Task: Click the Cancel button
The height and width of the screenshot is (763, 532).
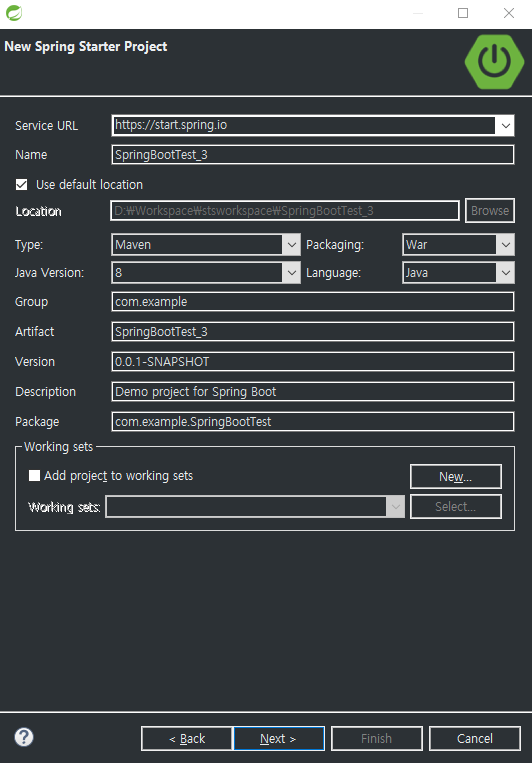Action: [475, 739]
